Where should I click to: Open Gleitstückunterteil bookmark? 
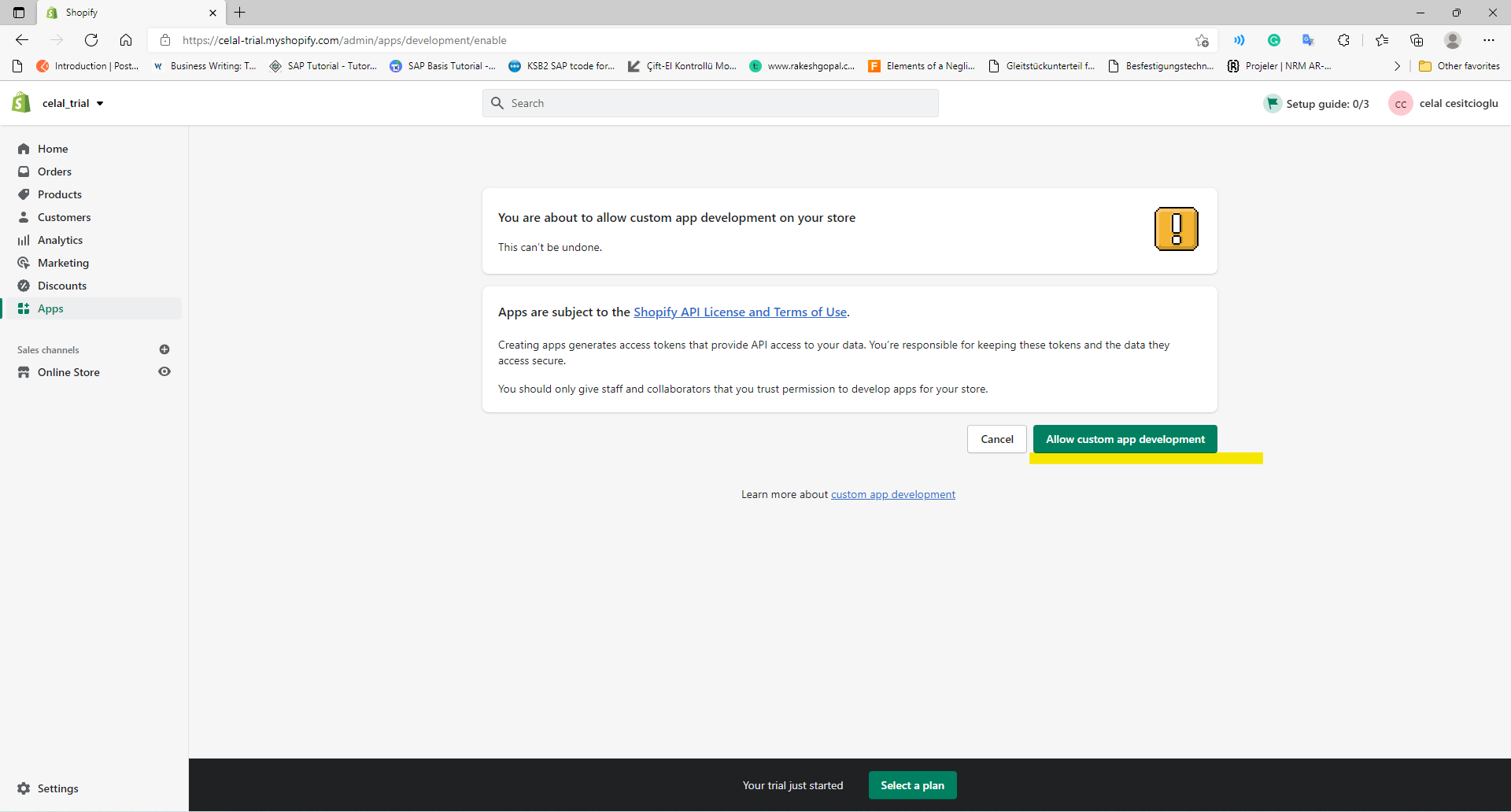[1041, 66]
